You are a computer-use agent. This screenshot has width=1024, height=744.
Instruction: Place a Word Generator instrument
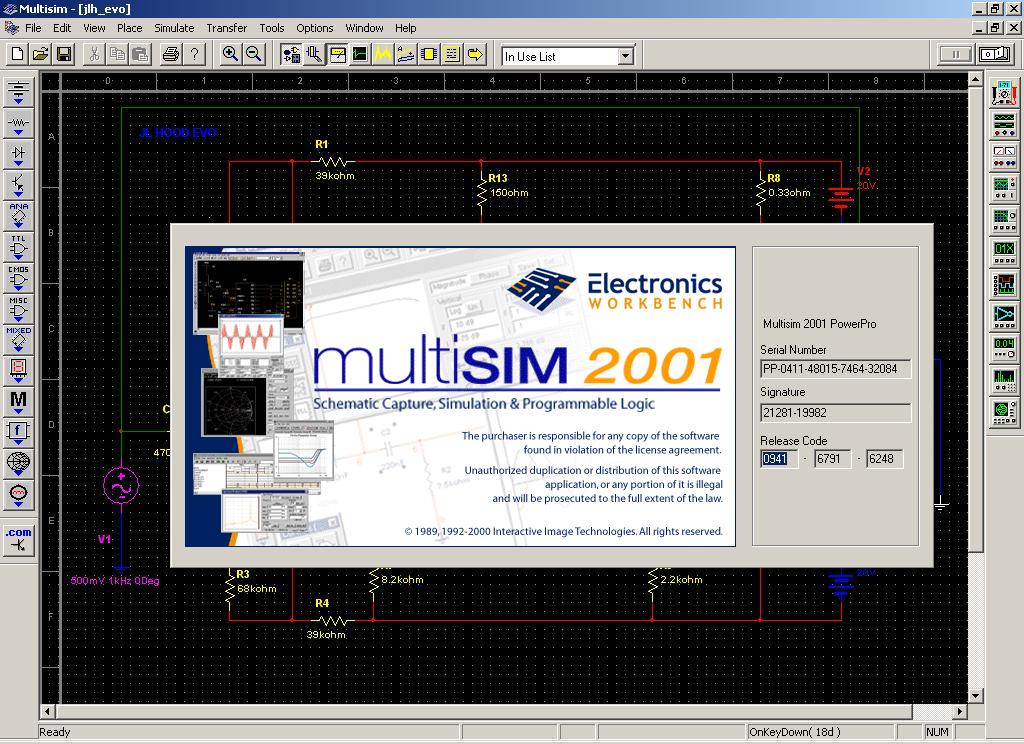(x=1004, y=251)
